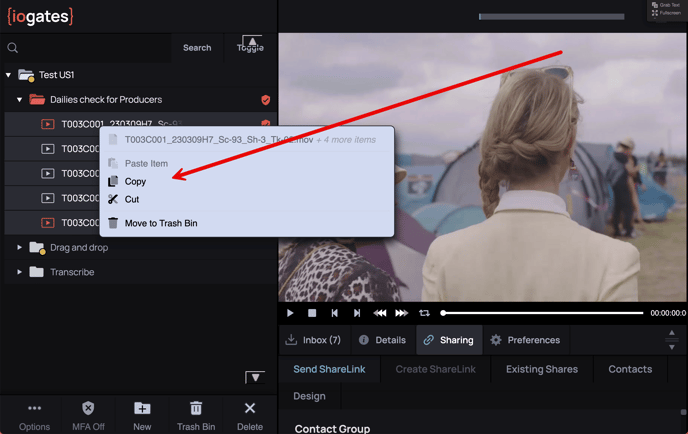Stop video playback

coord(312,313)
